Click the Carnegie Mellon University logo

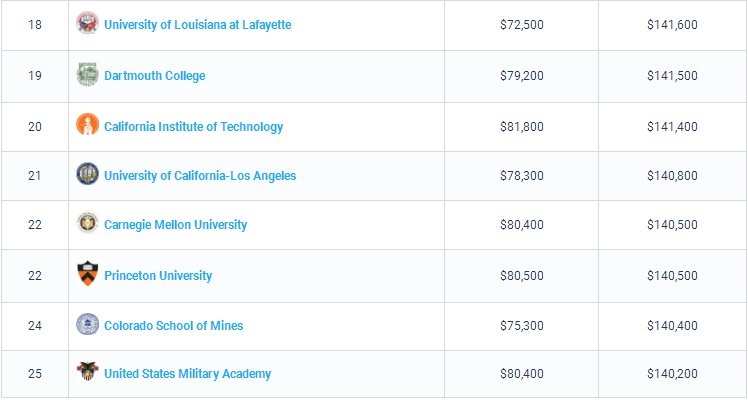click(88, 224)
